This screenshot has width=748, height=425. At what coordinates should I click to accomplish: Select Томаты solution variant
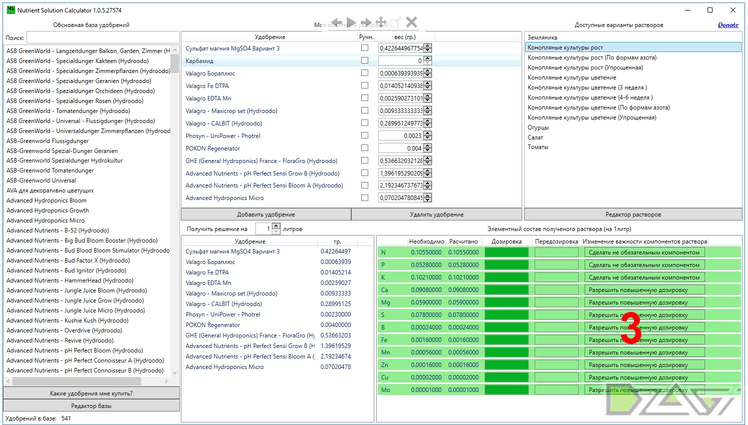point(538,147)
